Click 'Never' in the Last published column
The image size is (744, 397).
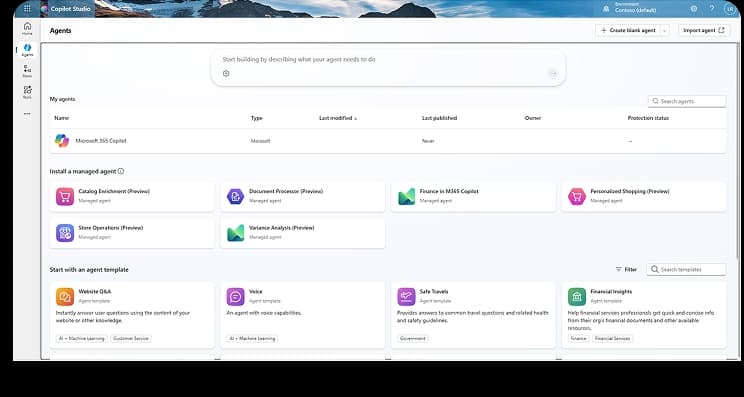(428, 141)
